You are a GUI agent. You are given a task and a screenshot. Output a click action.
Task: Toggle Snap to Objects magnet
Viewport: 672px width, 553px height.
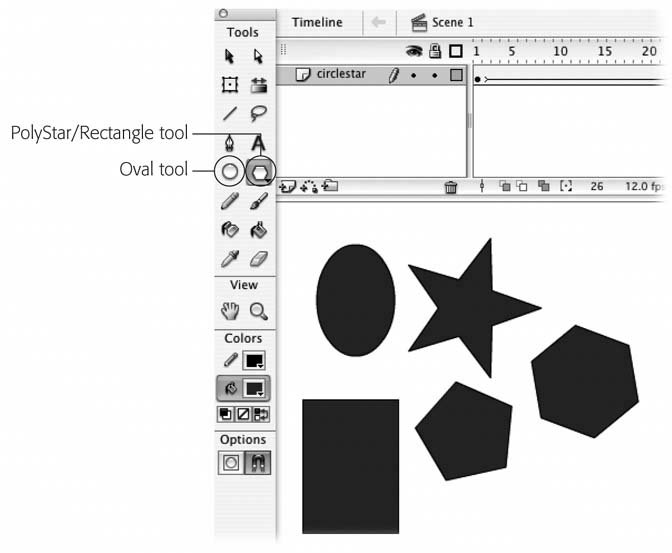(257, 463)
